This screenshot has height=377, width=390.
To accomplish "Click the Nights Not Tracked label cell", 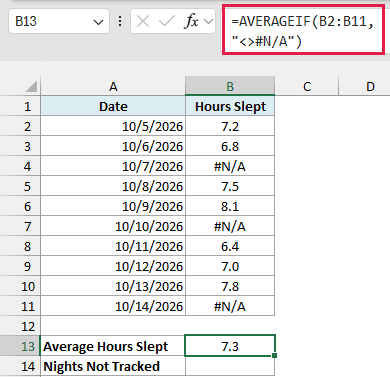I will 113,366.
